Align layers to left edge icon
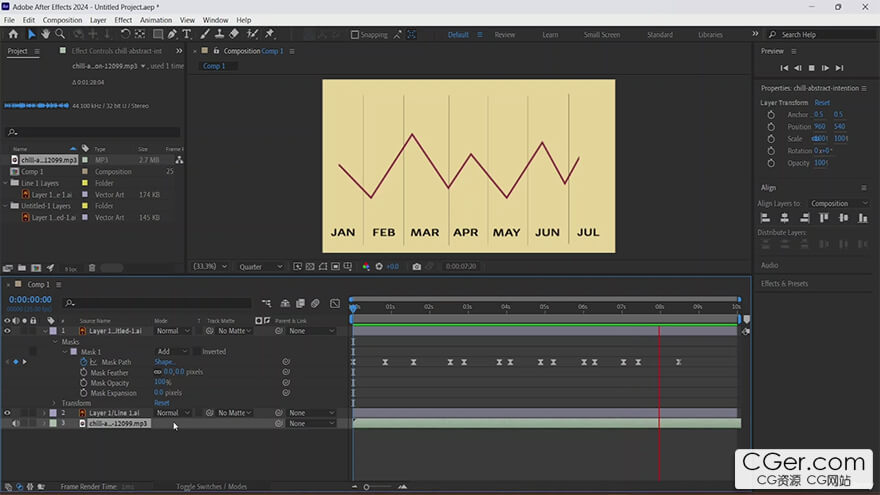This screenshot has height=495, width=880. coord(765,218)
